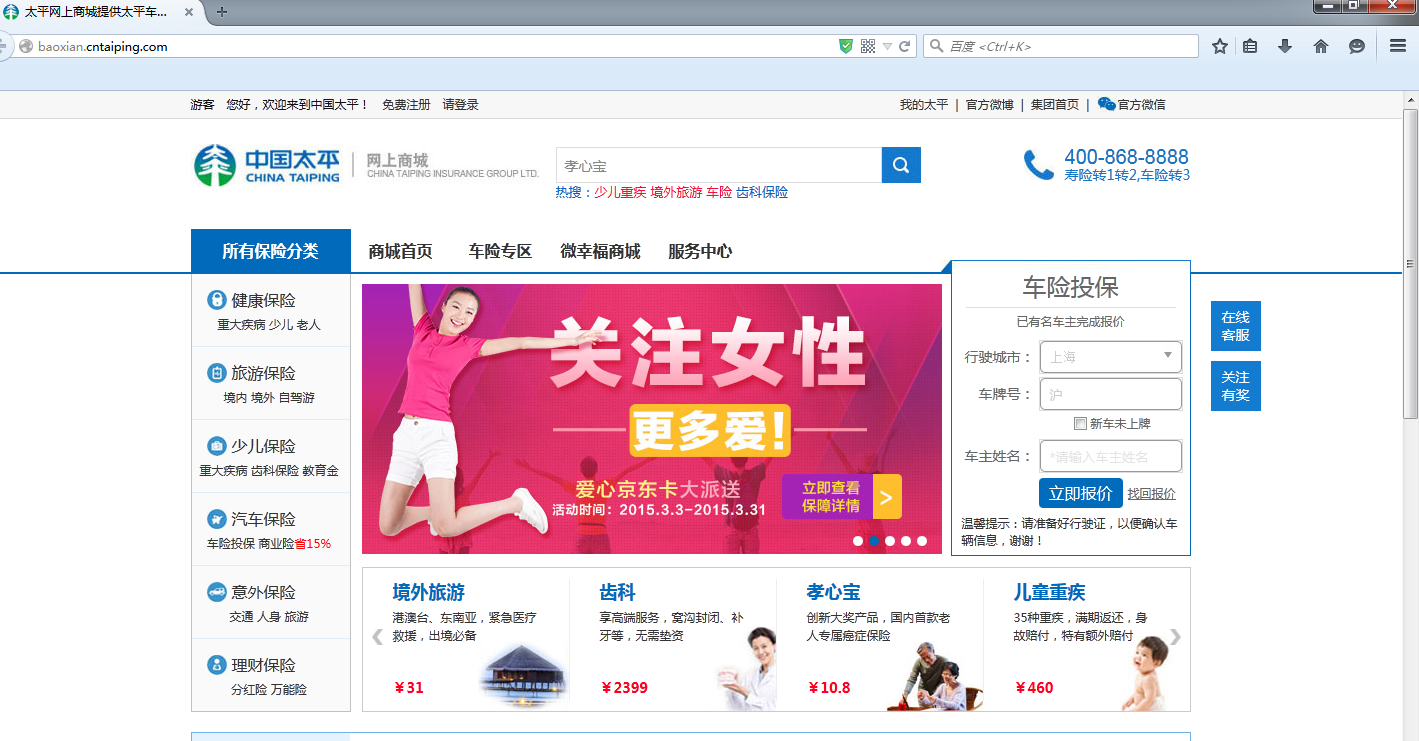Open the browser hamburger menu

click(x=1398, y=46)
